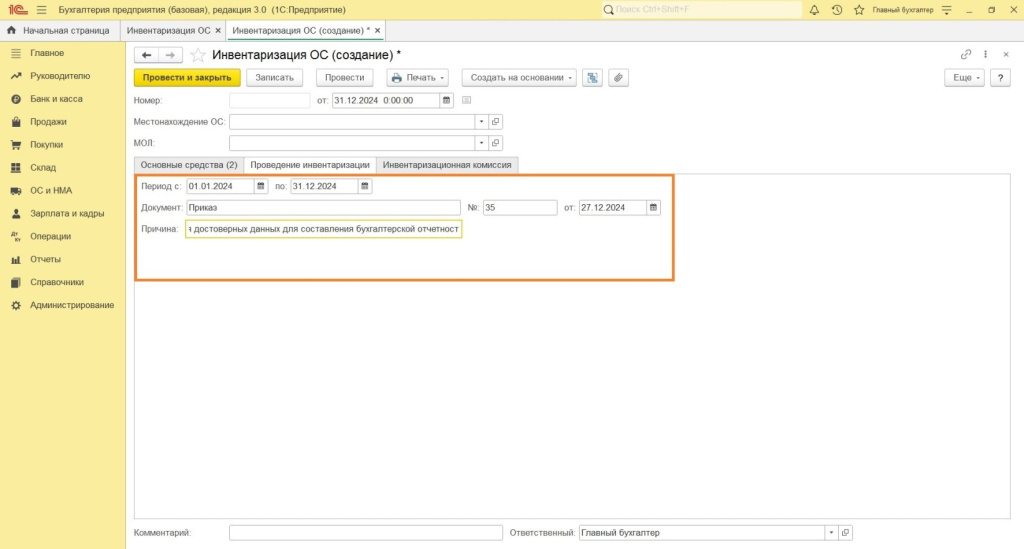Click 'Провести и закрыть' button
Viewport: 1024px width, 549px height.
(x=187, y=77)
